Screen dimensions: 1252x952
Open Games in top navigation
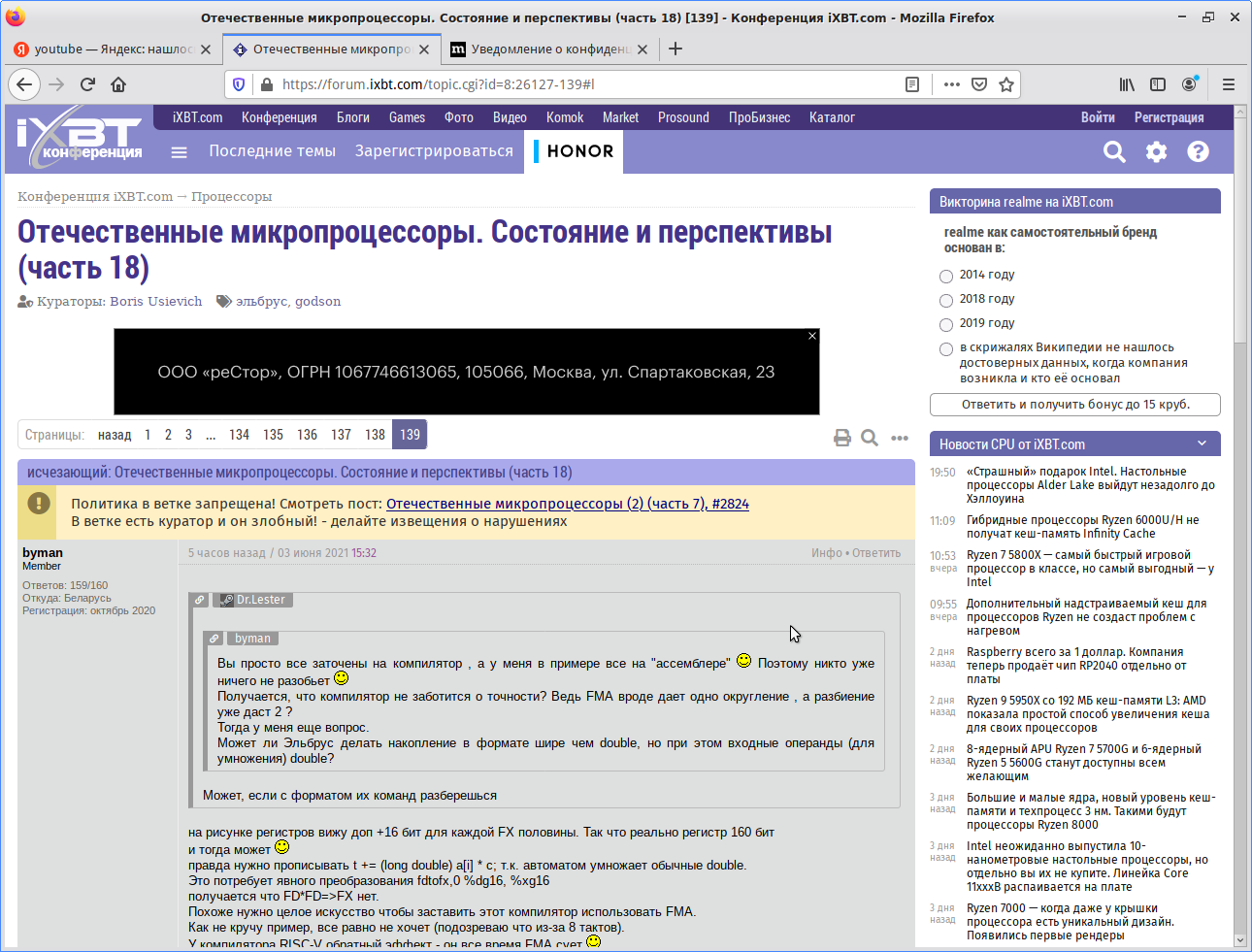point(407,117)
